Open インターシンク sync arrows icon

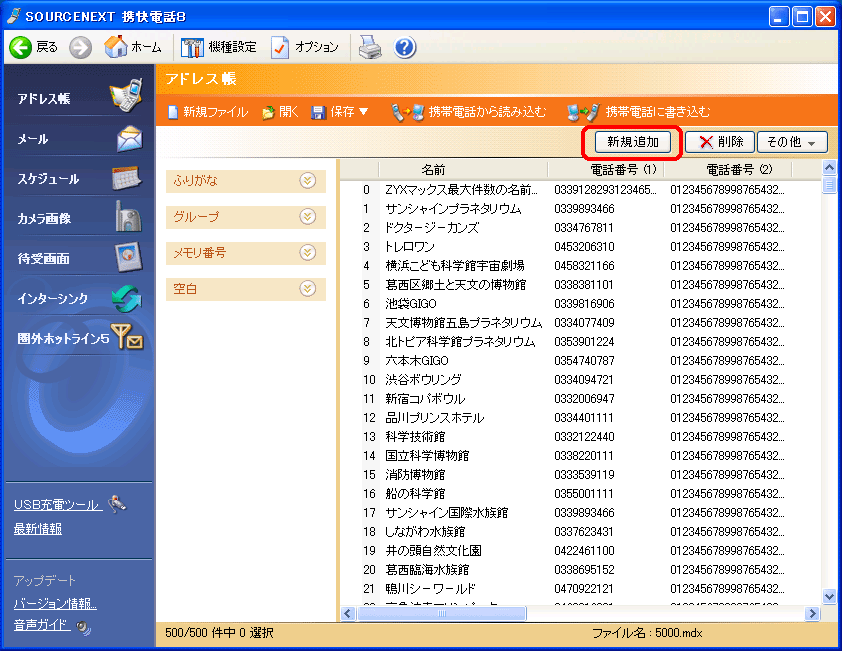pos(127,299)
